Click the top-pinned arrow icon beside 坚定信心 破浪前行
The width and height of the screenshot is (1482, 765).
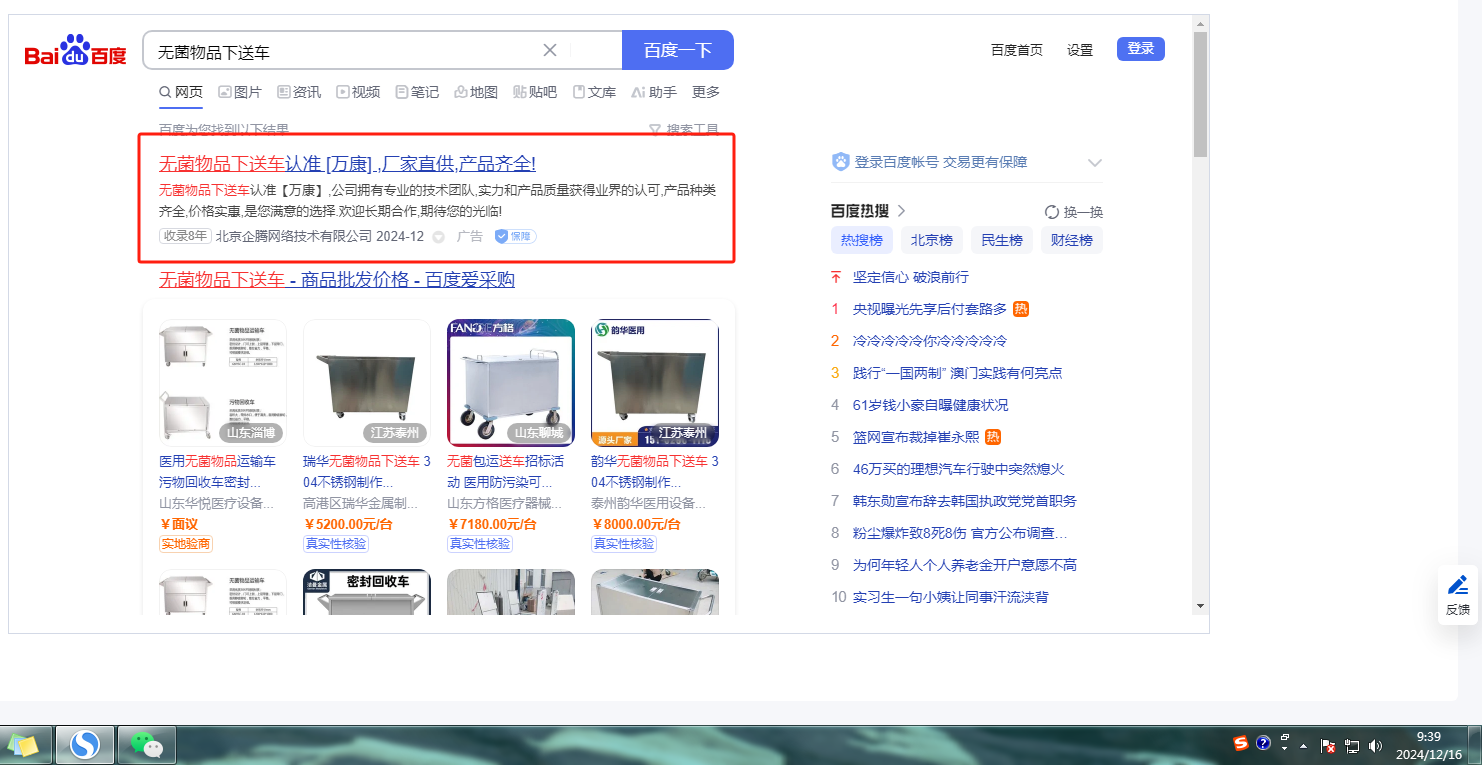[837, 277]
